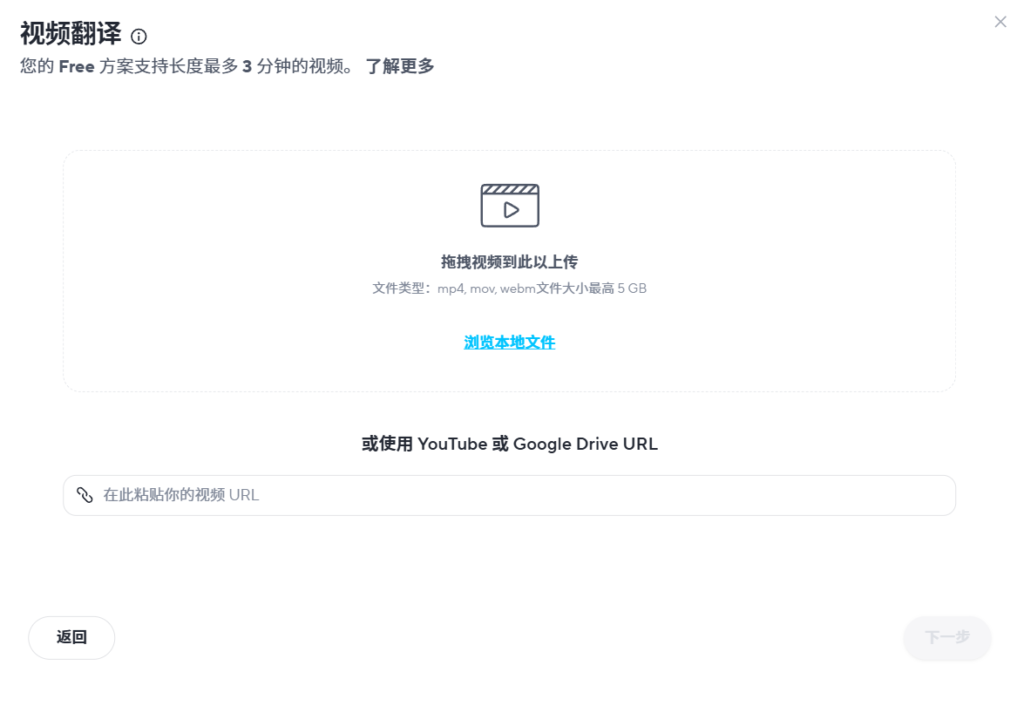The width and height of the screenshot is (1024, 706).
Task: Open the 了解更多 link
Action: coord(399,67)
